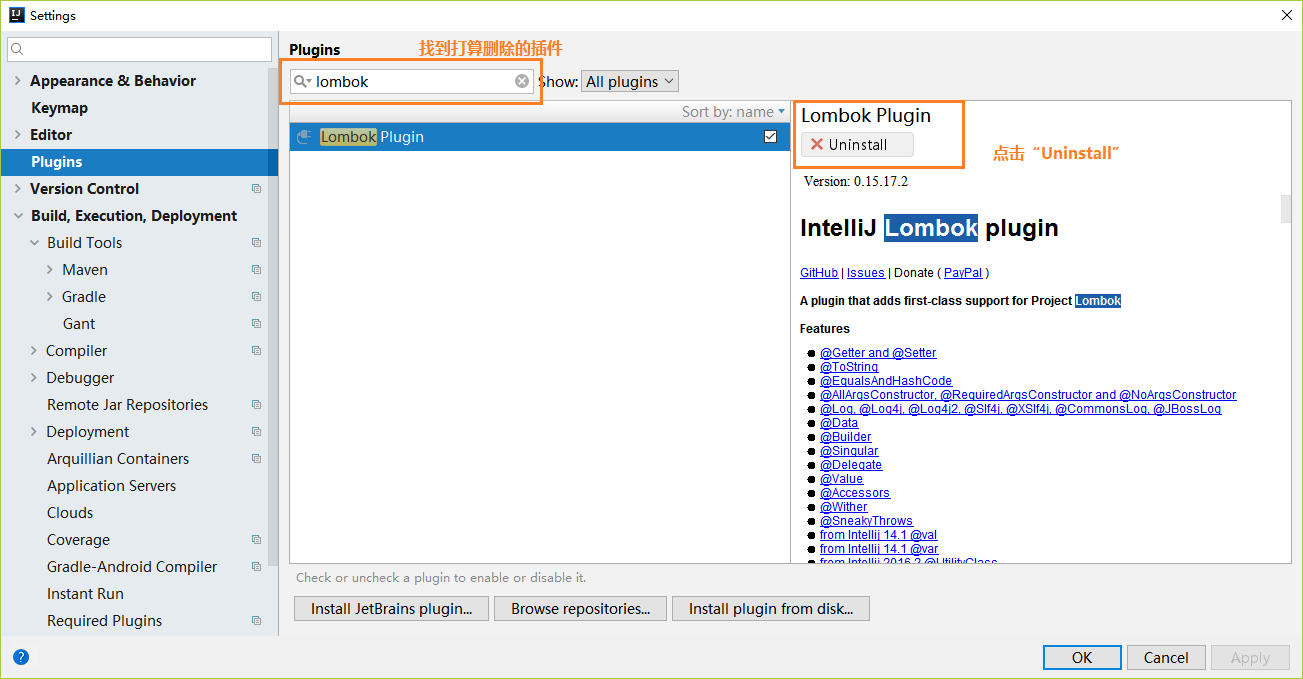Open the @Data feature link

point(839,423)
